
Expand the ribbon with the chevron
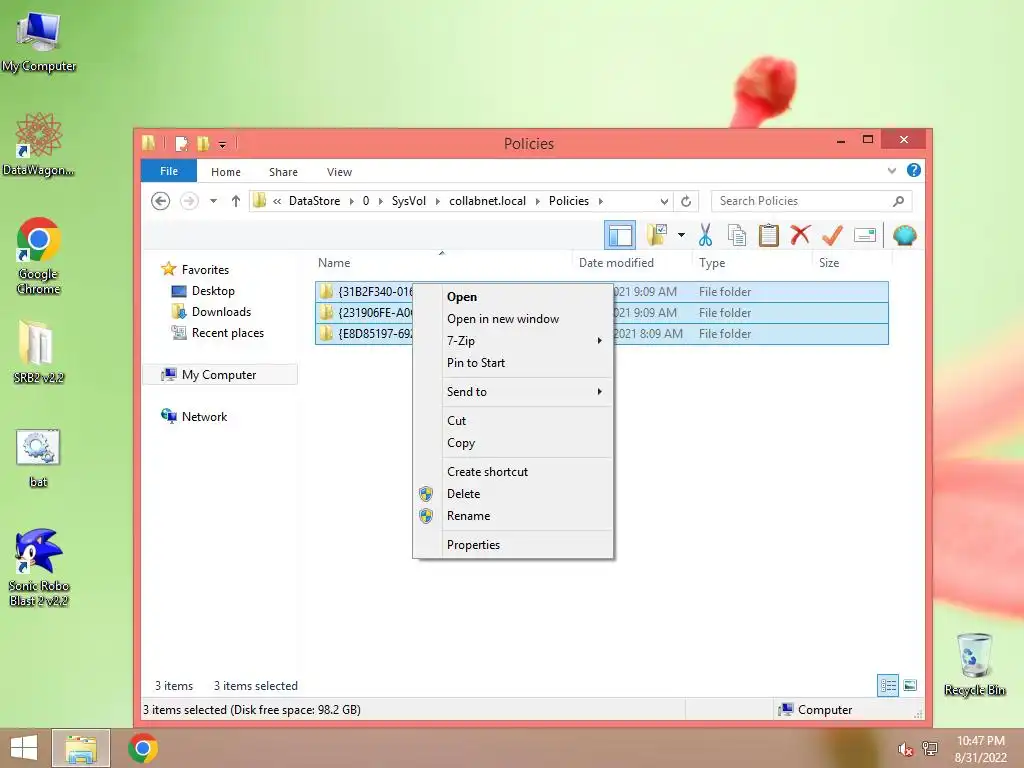point(891,171)
